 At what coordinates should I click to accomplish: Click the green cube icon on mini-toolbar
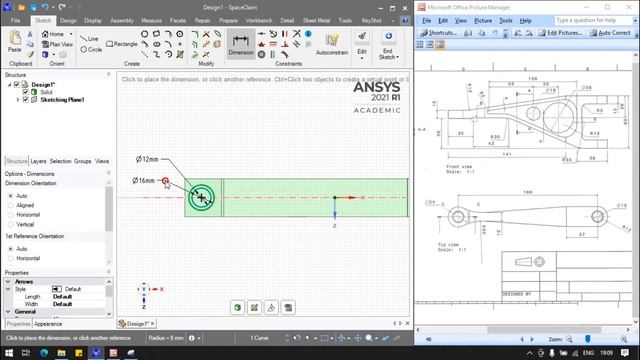pos(238,307)
